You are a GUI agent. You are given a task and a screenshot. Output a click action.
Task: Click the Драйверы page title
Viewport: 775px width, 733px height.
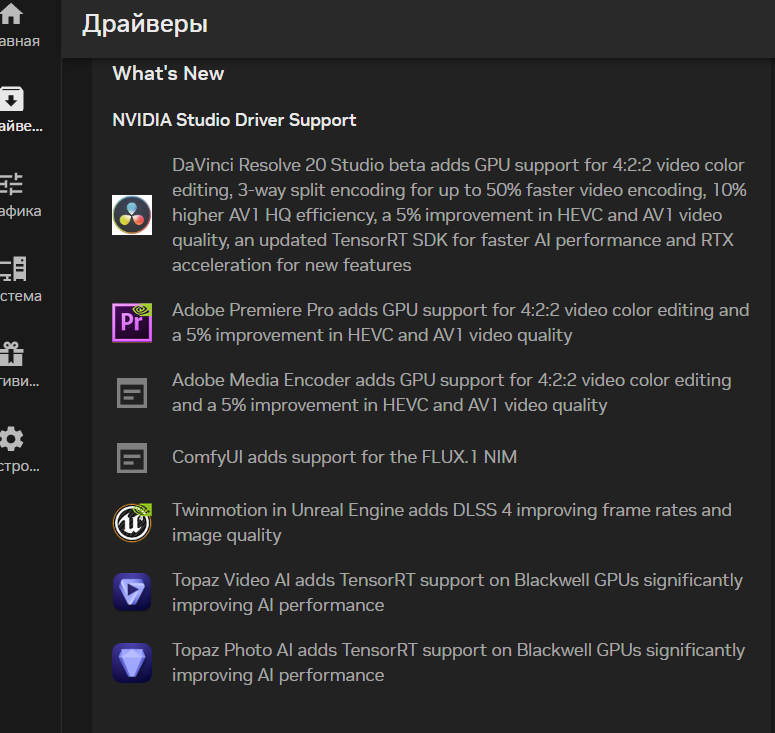pos(145,24)
